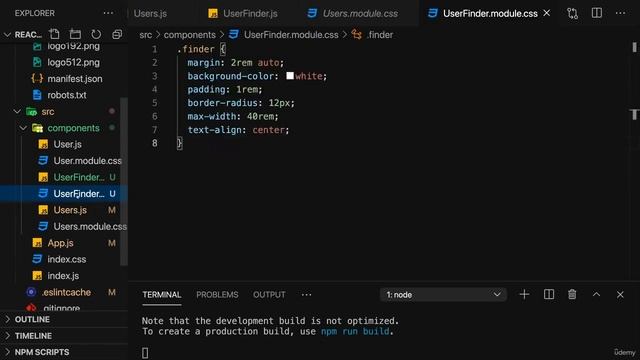Close the terminal panel
640x360 pixels.
tap(620, 294)
